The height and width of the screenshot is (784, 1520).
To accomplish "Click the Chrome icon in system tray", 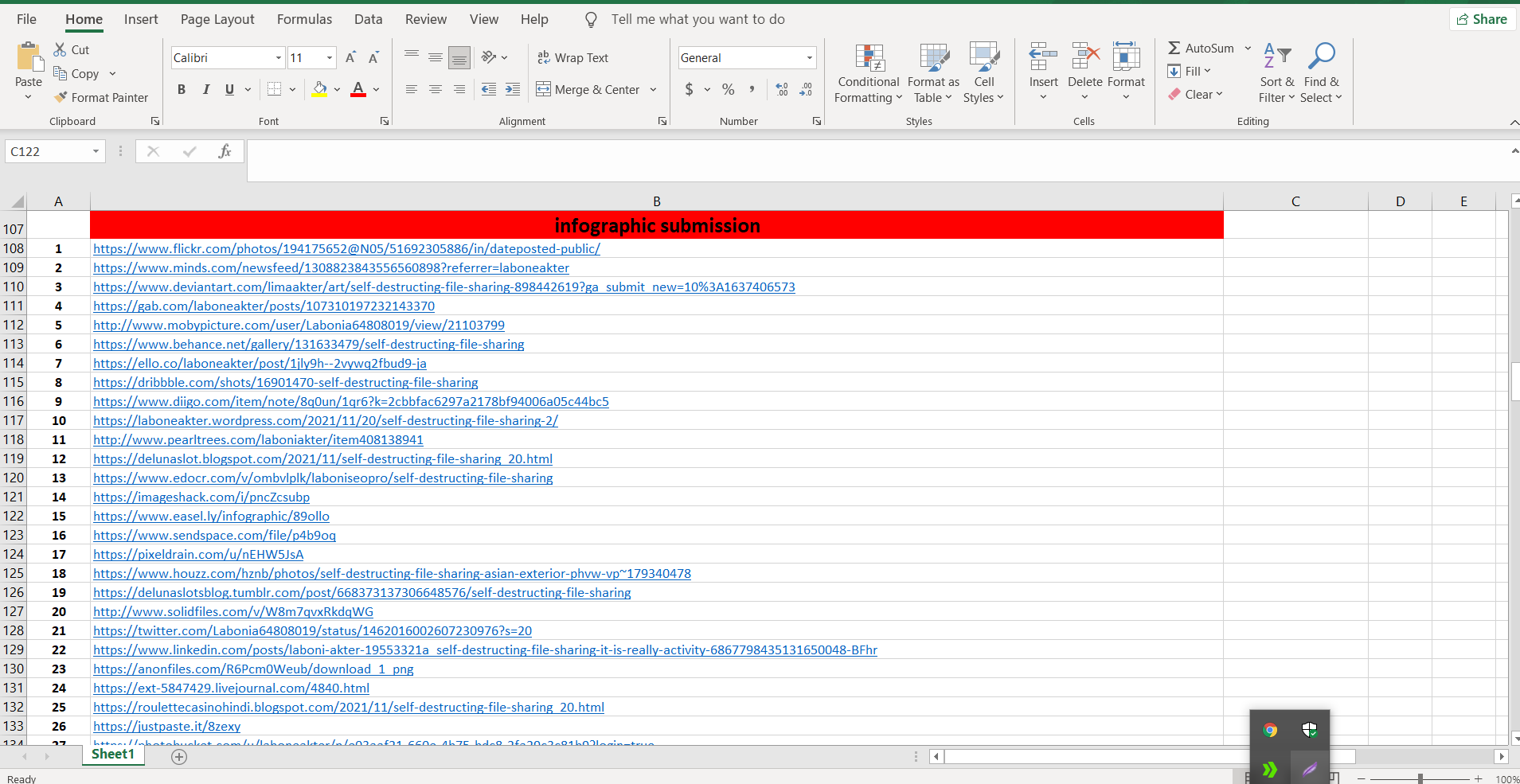I will (1270, 730).
